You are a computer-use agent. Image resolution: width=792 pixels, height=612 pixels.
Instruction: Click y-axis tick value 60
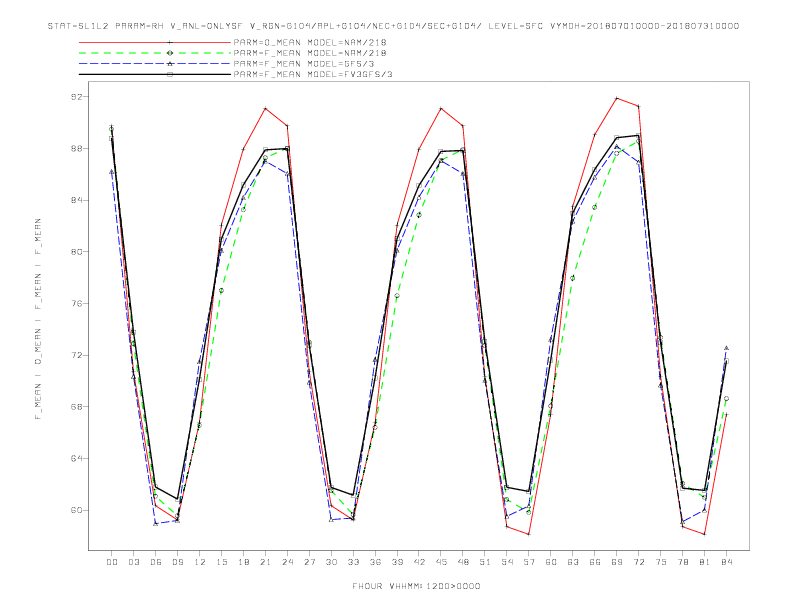pyautogui.click(x=77, y=510)
